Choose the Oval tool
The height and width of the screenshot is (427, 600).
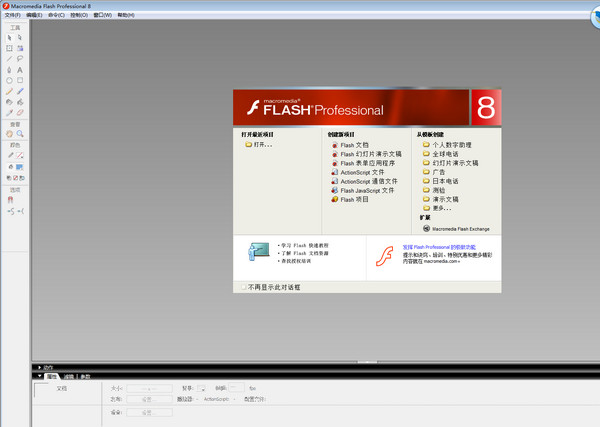pos(9,81)
